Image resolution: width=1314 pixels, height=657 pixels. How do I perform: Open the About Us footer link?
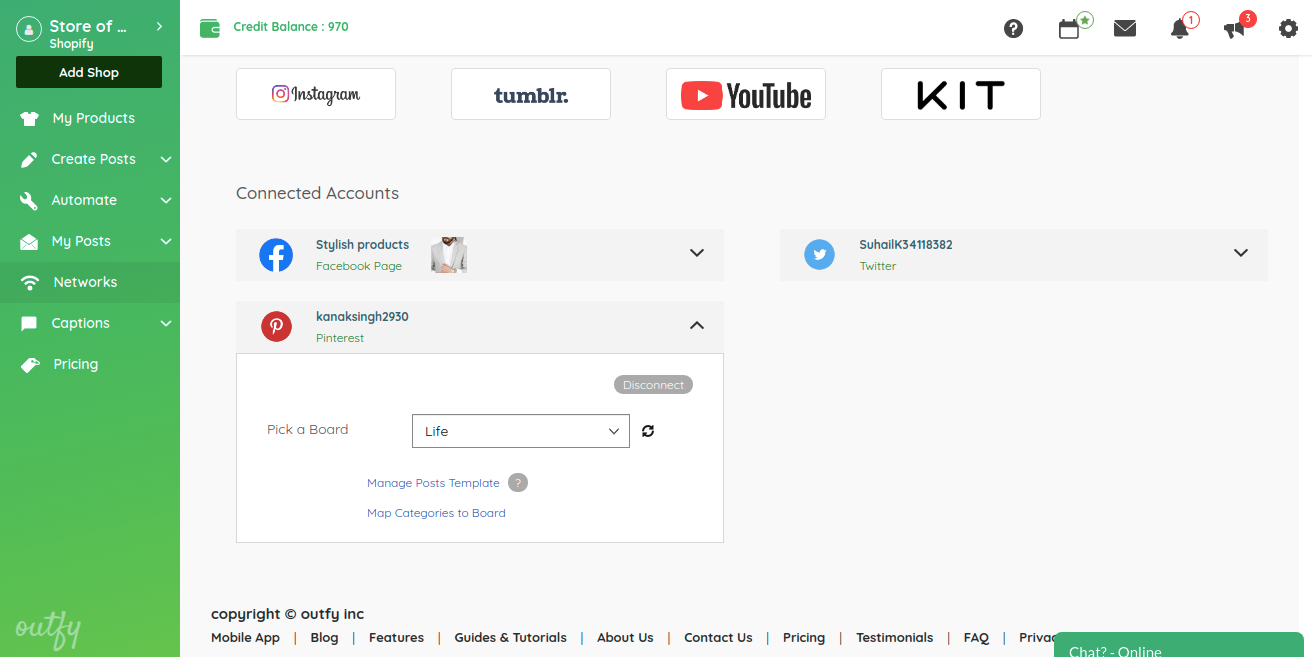(x=625, y=638)
